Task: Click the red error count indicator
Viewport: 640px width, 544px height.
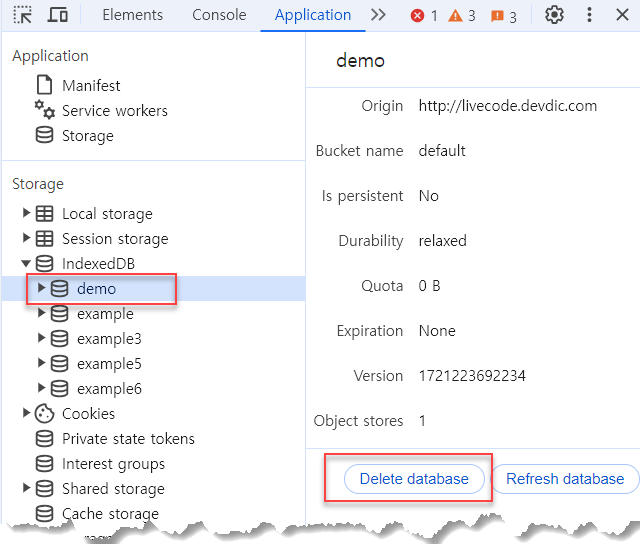Action: coord(424,16)
